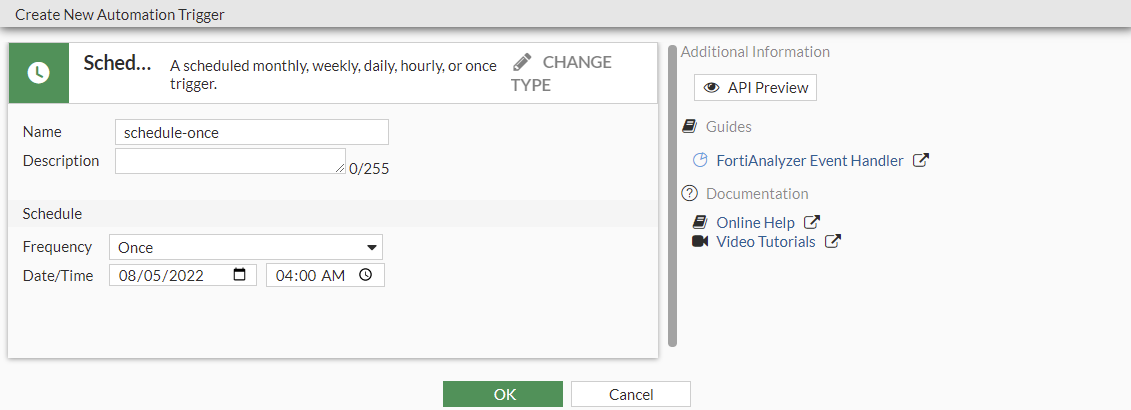
Task: Click the FortiAnalyzer Event Handler external link icon
Action: pos(921,160)
